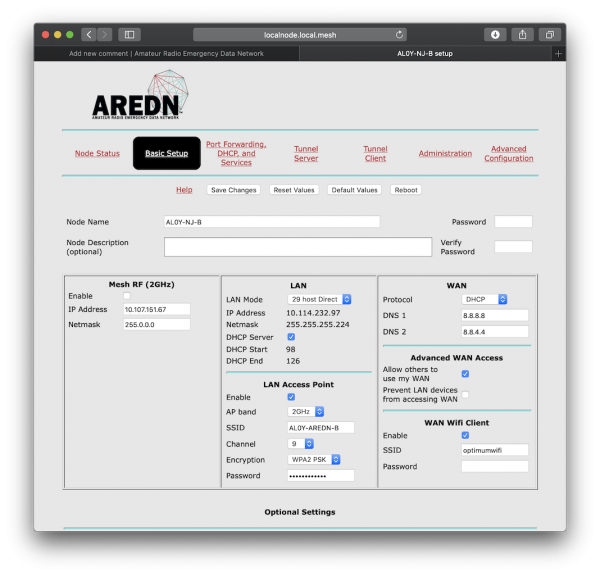Click LAN Netmask 255.255.255.224 text
This screenshot has width=600, height=576.
point(318,325)
